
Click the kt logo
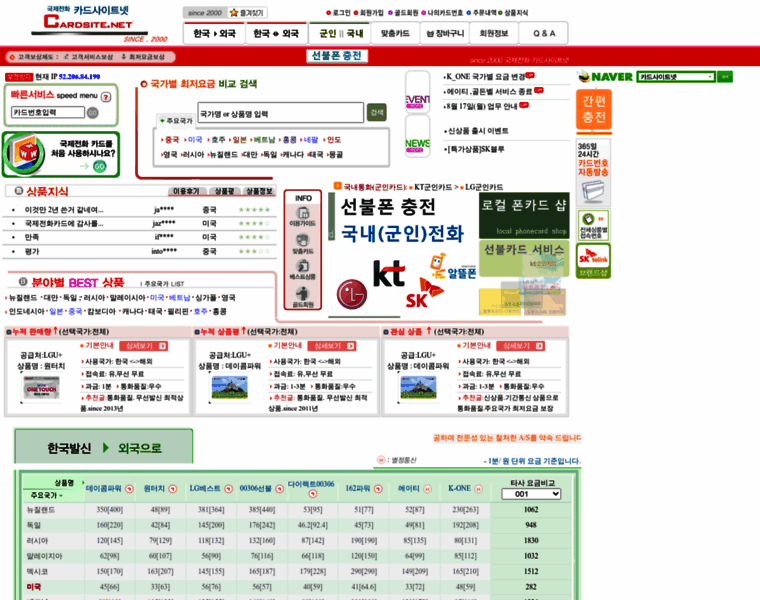pyautogui.click(x=389, y=273)
